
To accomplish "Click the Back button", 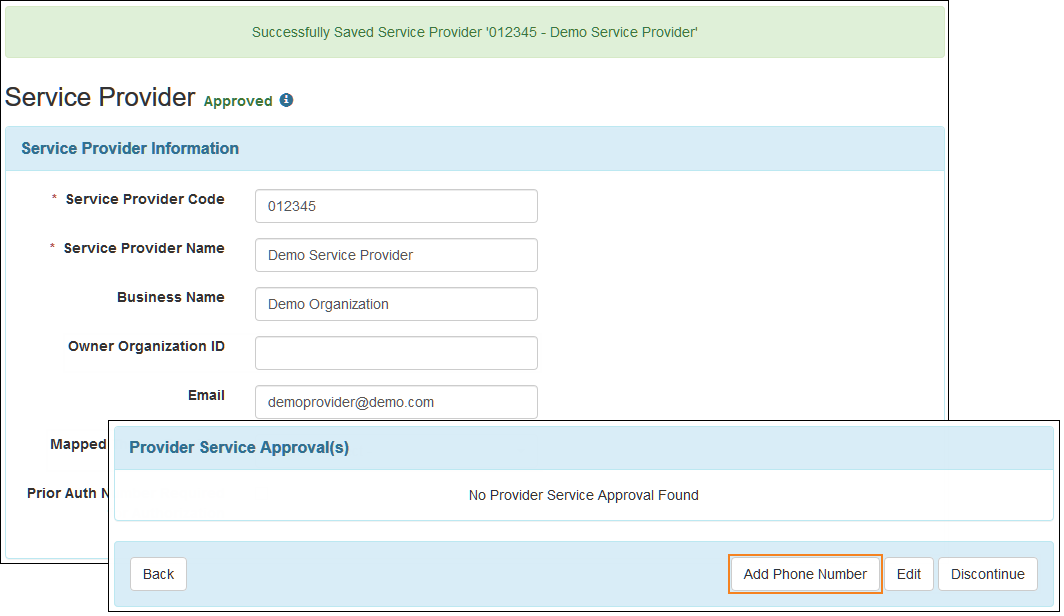I will (x=157, y=574).
